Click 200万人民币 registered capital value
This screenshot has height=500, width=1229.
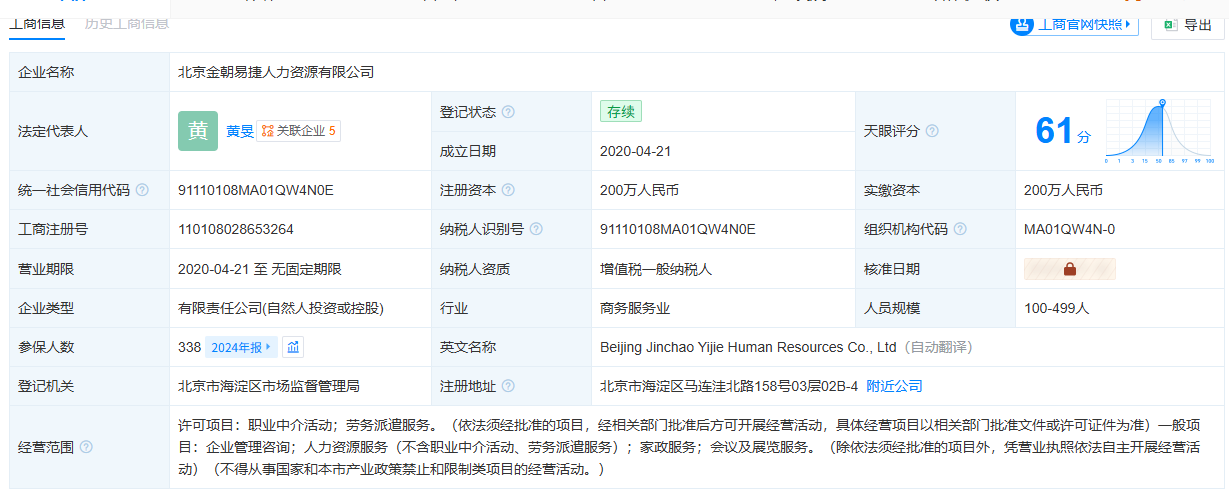[639, 190]
